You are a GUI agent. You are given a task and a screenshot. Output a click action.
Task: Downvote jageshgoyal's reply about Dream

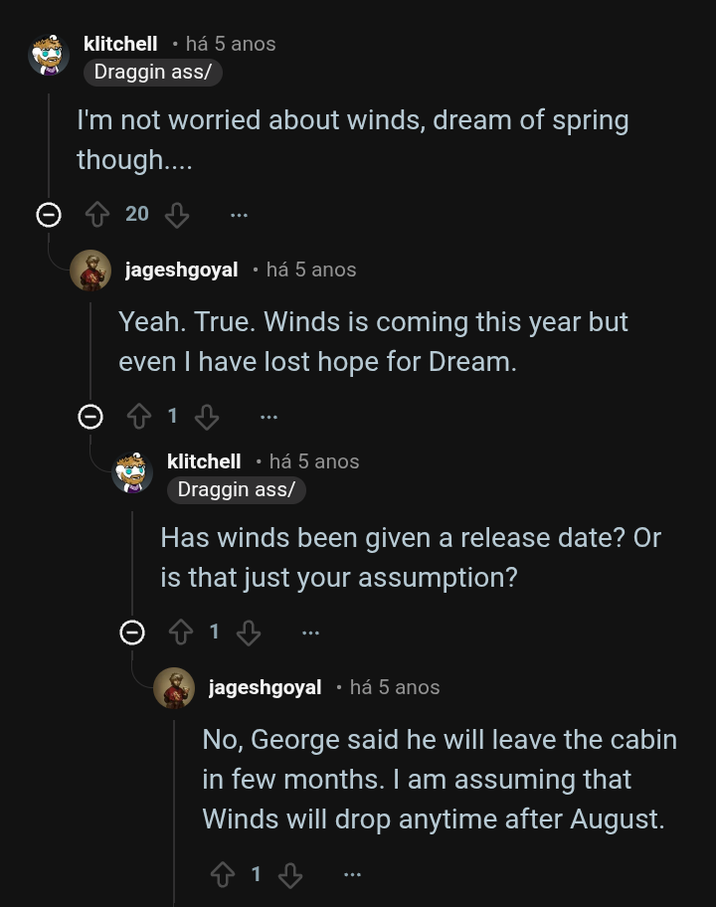pyautogui.click(x=206, y=414)
